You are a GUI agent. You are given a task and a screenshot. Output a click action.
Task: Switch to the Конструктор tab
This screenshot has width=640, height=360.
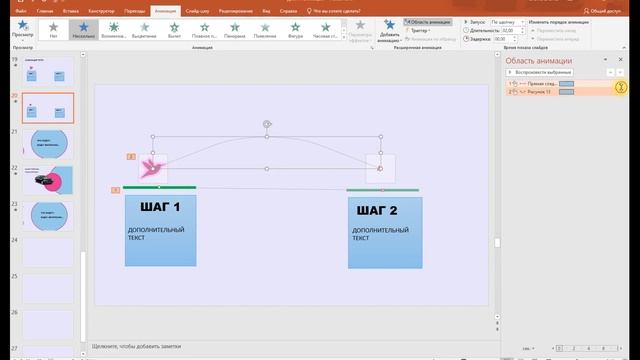click(x=101, y=11)
